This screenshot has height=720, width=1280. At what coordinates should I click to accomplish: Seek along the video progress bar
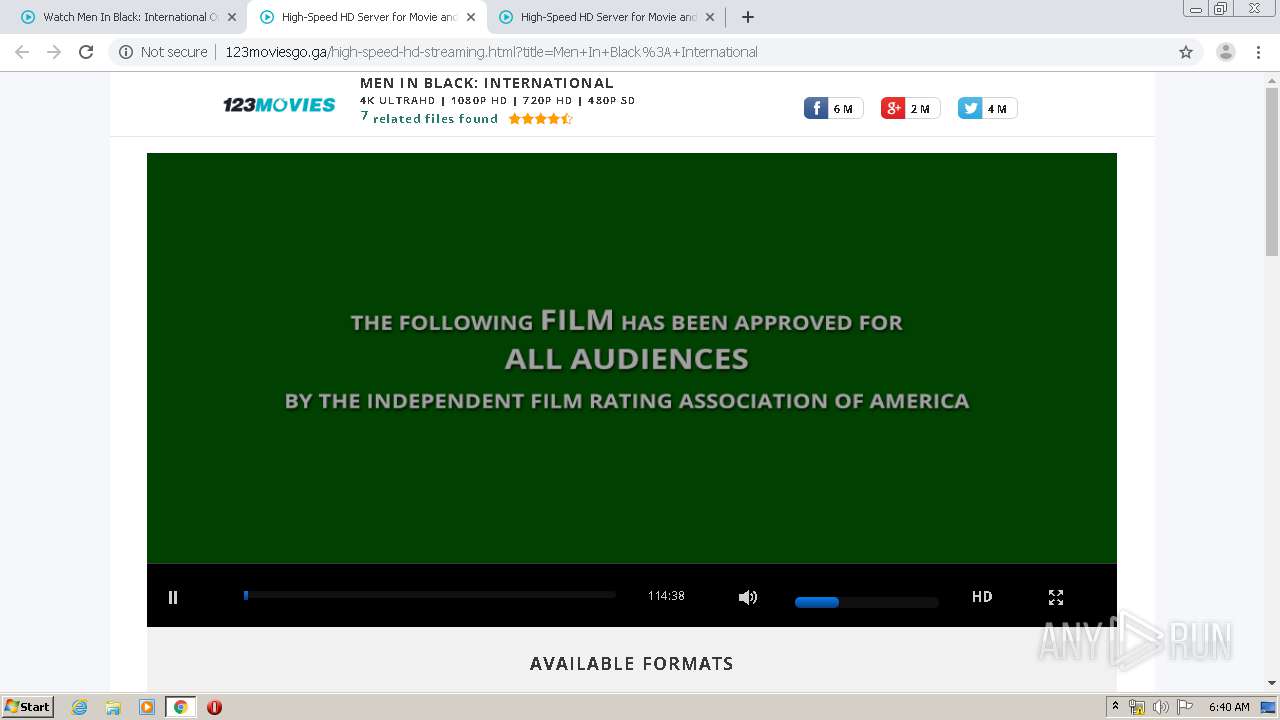click(429, 595)
